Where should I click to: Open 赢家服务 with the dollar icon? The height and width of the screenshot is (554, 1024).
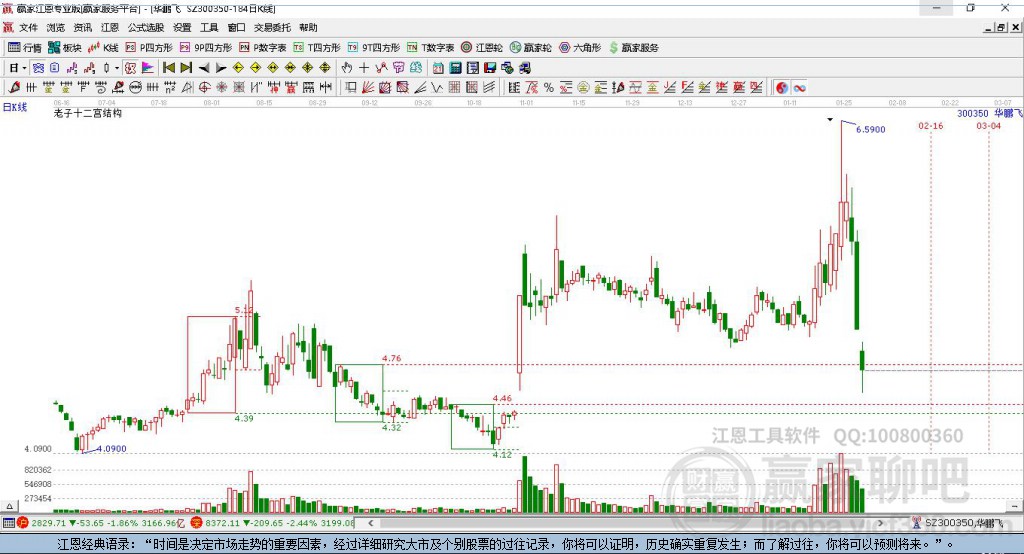[x=633, y=48]
